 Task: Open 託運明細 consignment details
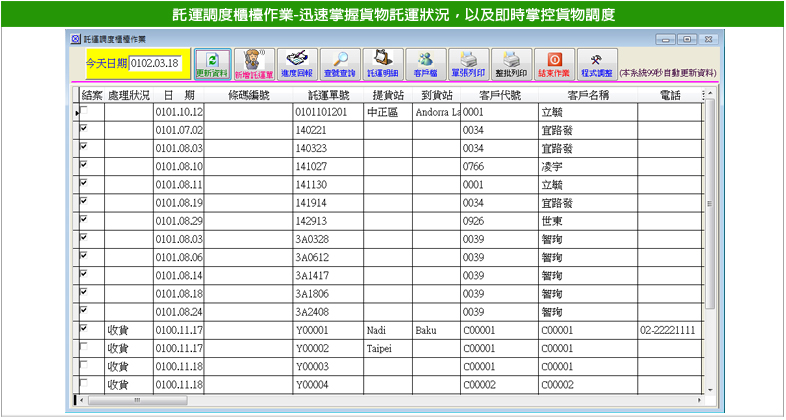[x=383, y=65]
